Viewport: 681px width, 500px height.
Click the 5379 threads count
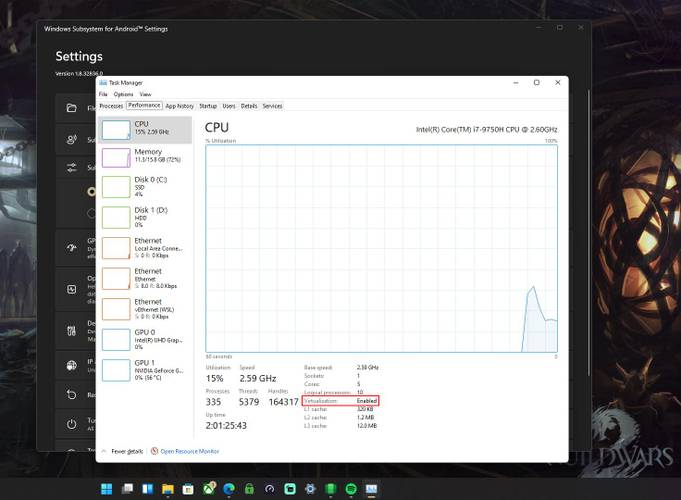(249, 402)
